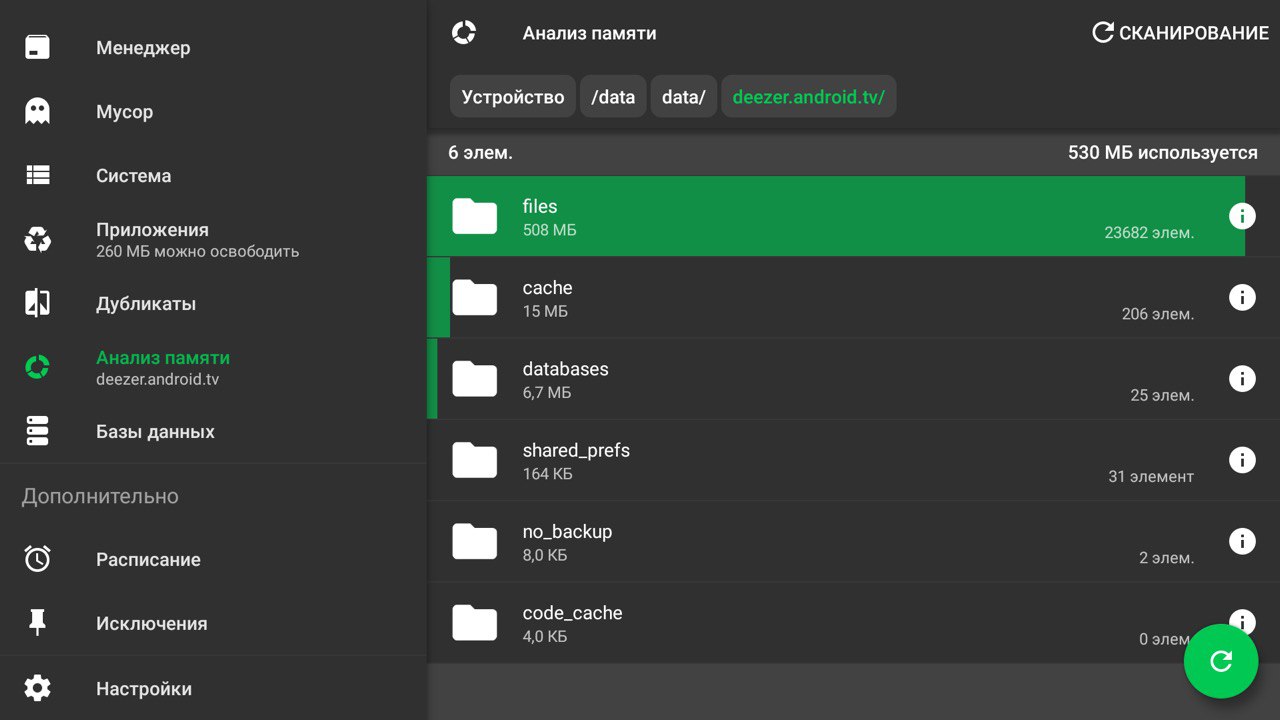Navigate to data/ breadcrumb
This screenshot has width=1280, height=720.
(x=684, y=97)
